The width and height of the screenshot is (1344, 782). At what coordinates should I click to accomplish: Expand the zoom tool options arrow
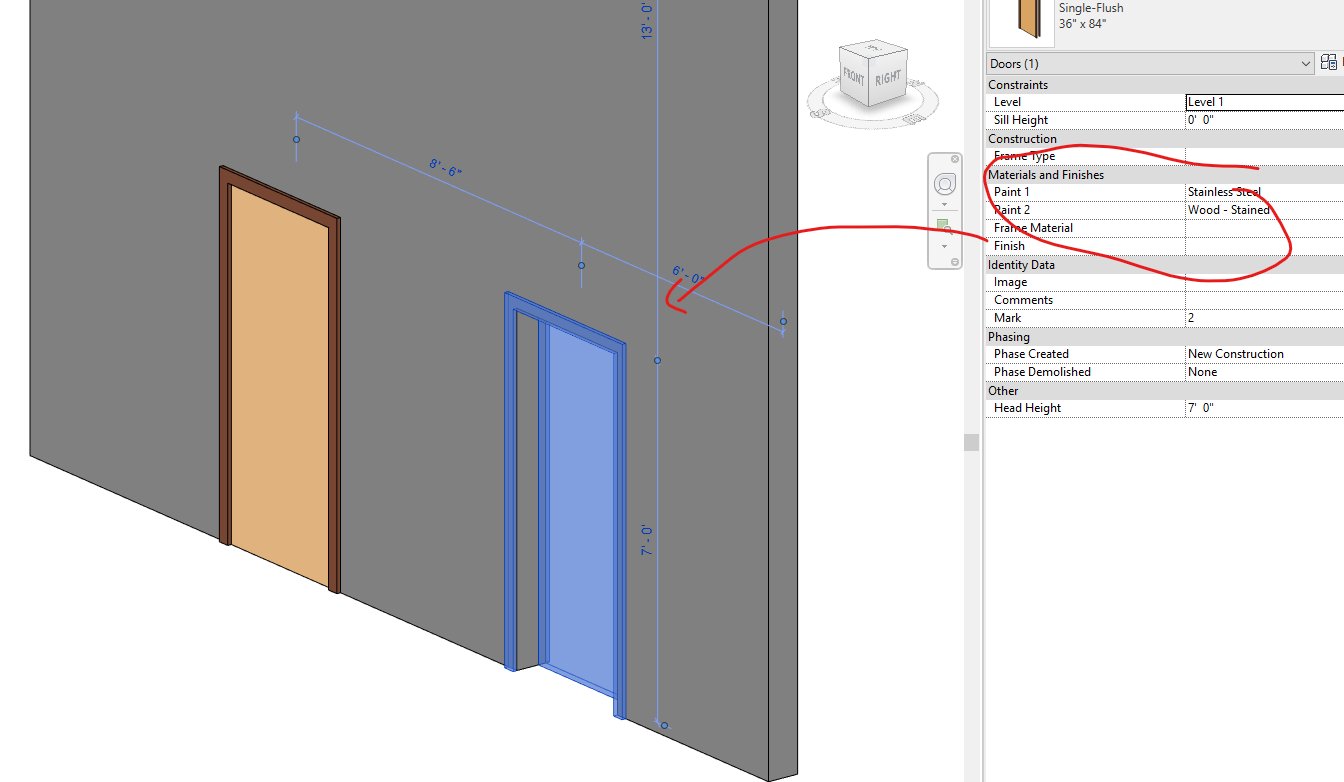944,246
